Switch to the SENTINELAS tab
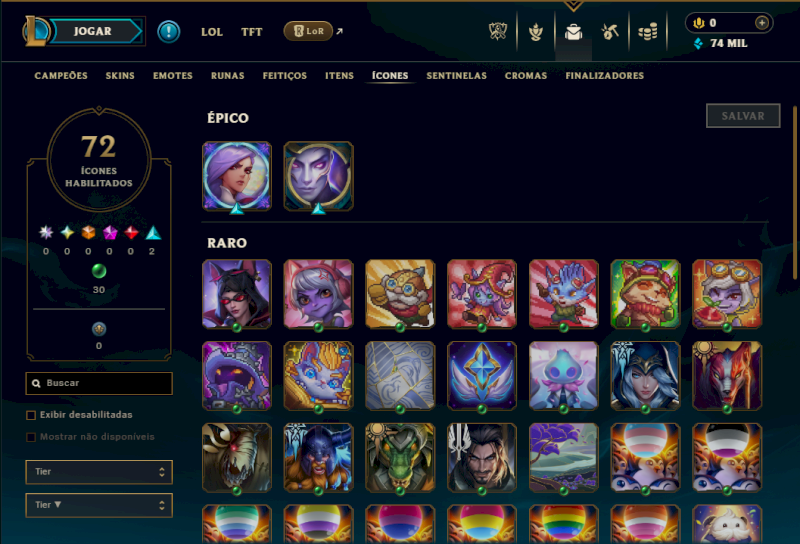The image size is (800, 544). click(457, 76)
